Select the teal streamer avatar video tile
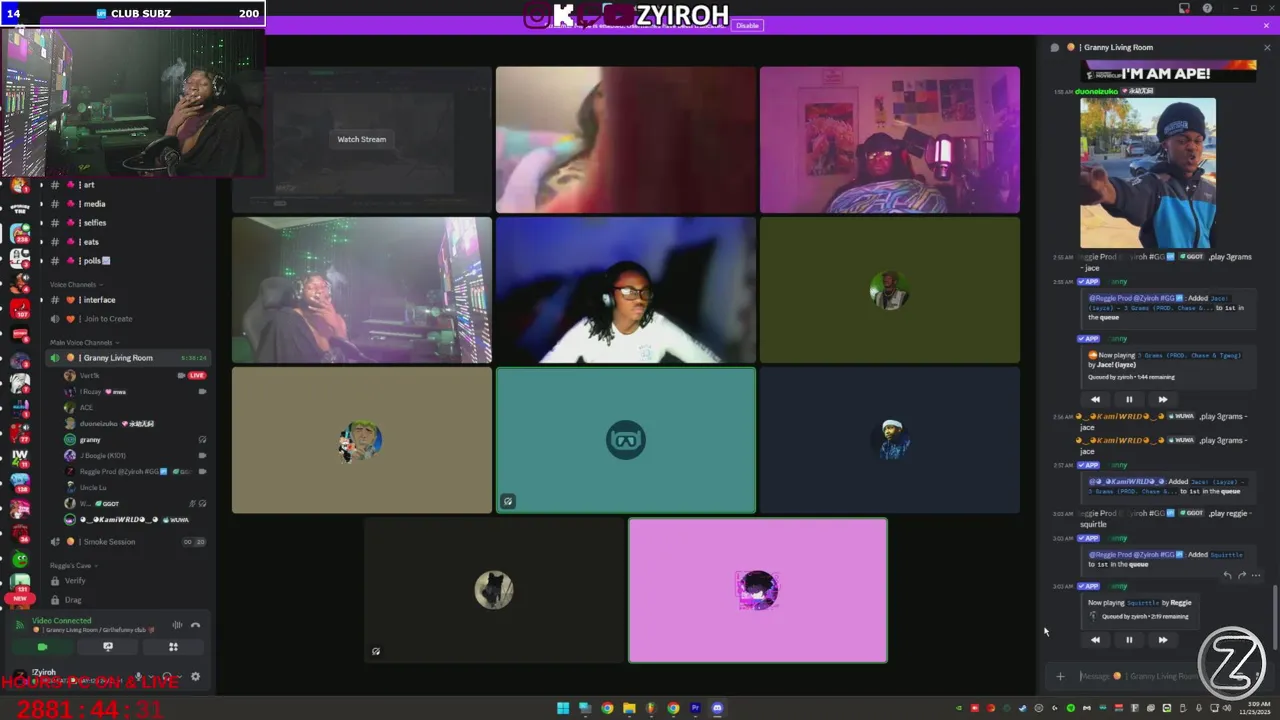Screen dimensions: 1280x720 tap(626, 440)
